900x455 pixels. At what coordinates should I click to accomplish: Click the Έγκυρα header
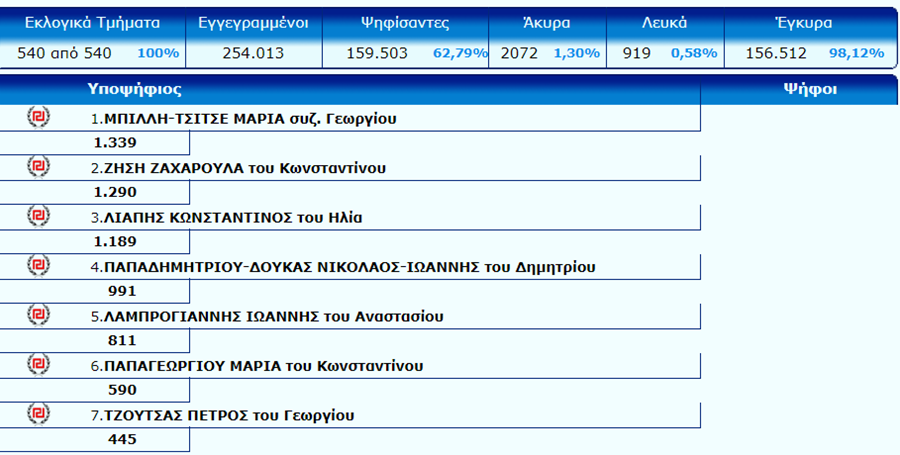click(803, 24)
